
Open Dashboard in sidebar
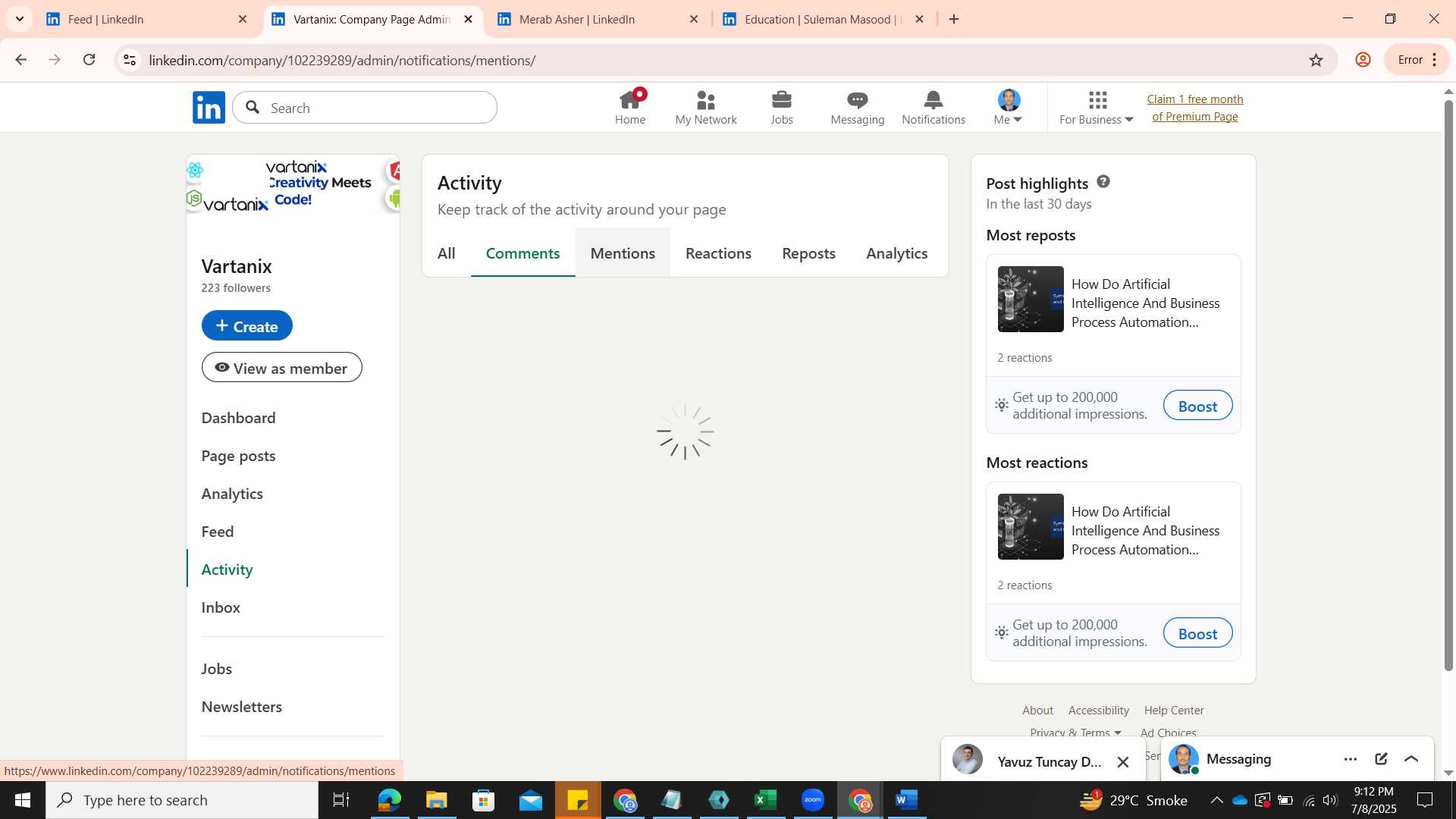coord(238,418)
